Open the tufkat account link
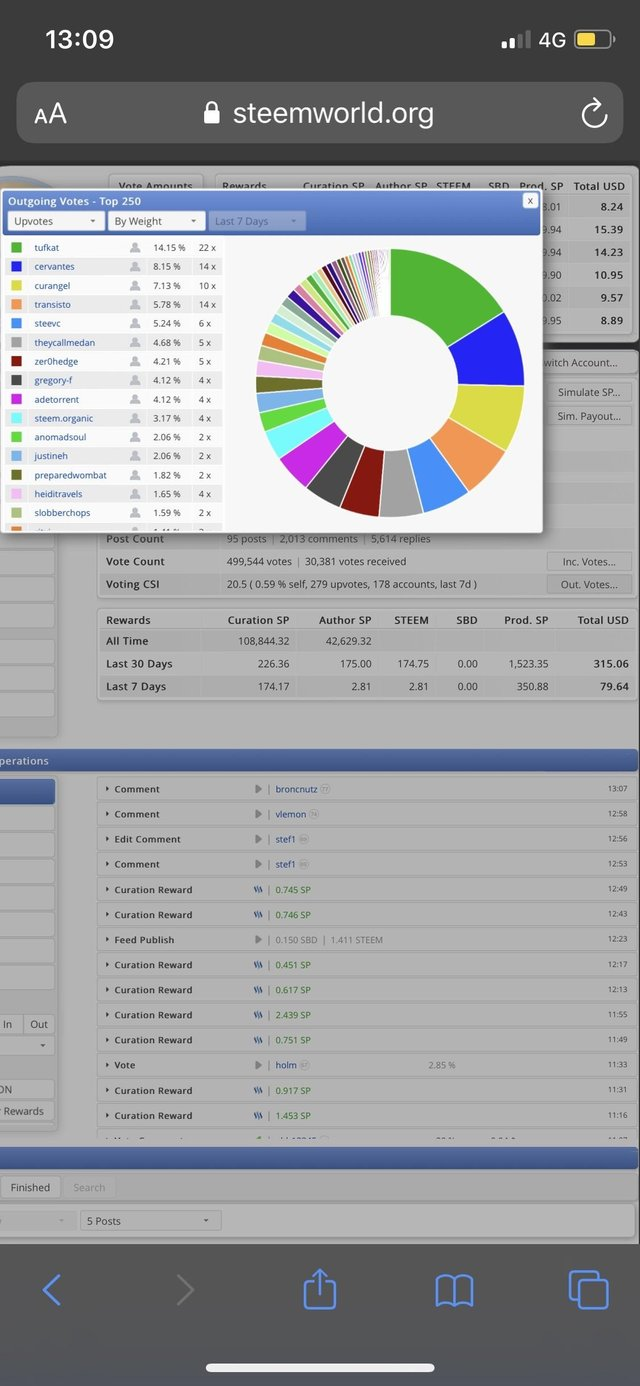Viewport: 640px width, 1386px height. point(47,247)
